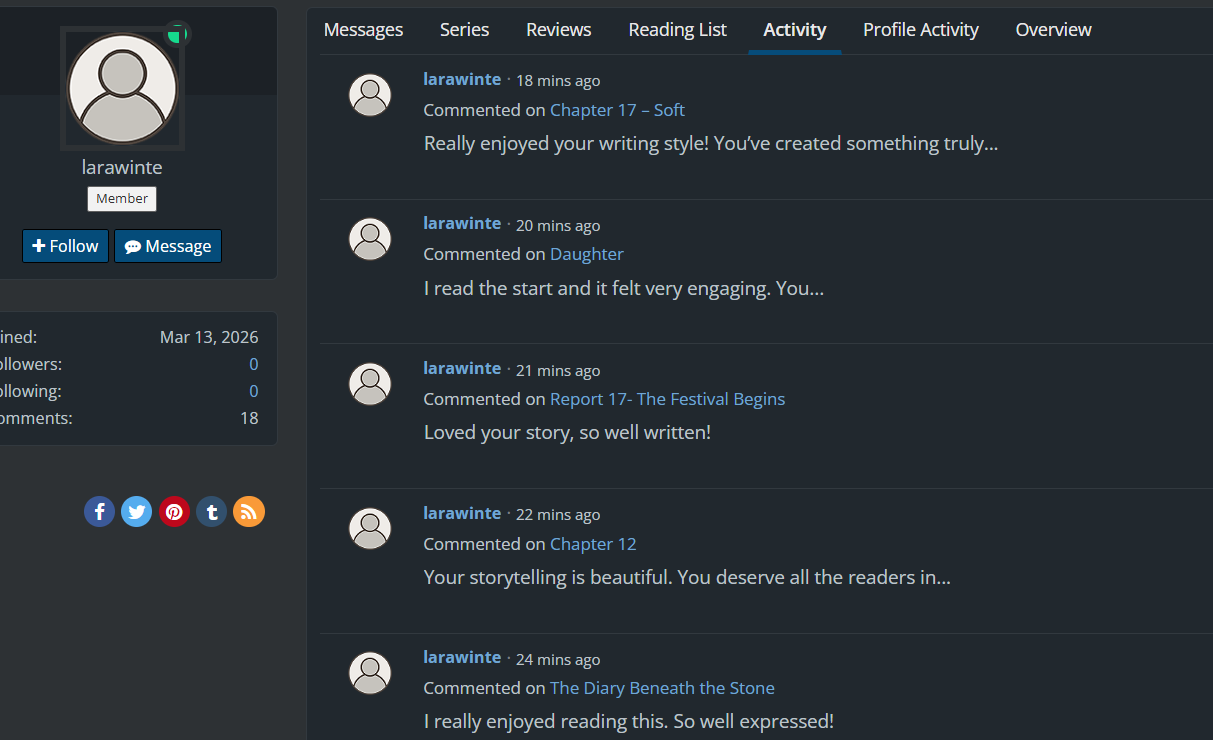Click avatar beside the Daughter comment
Viewport: 1213px width, 740px height.
pyautogui.click(x=370, y=239)
